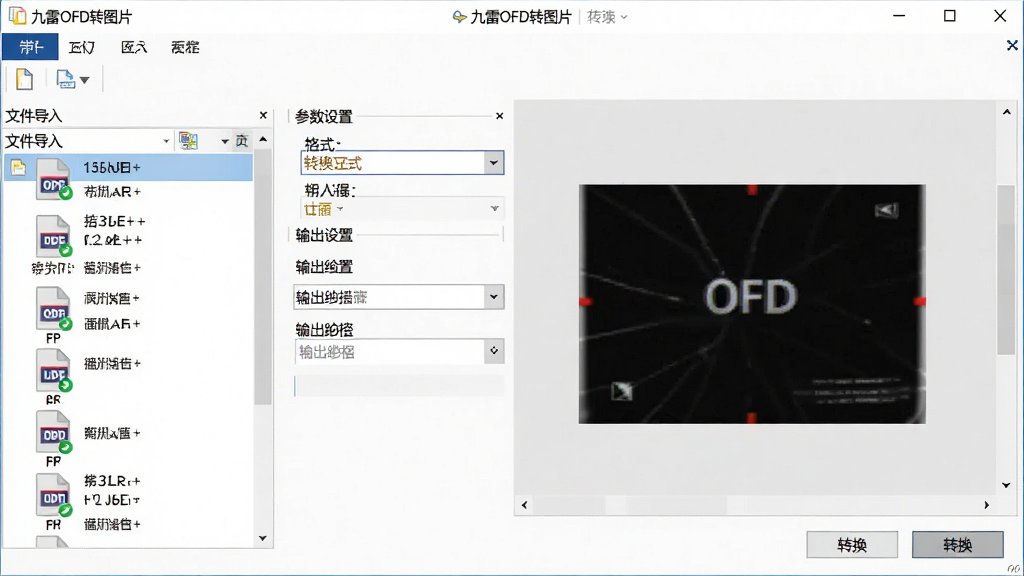This screenshot has width=1024, height=576.
Task: Select the second OFD file icon in list
Action: click(54, 236)
